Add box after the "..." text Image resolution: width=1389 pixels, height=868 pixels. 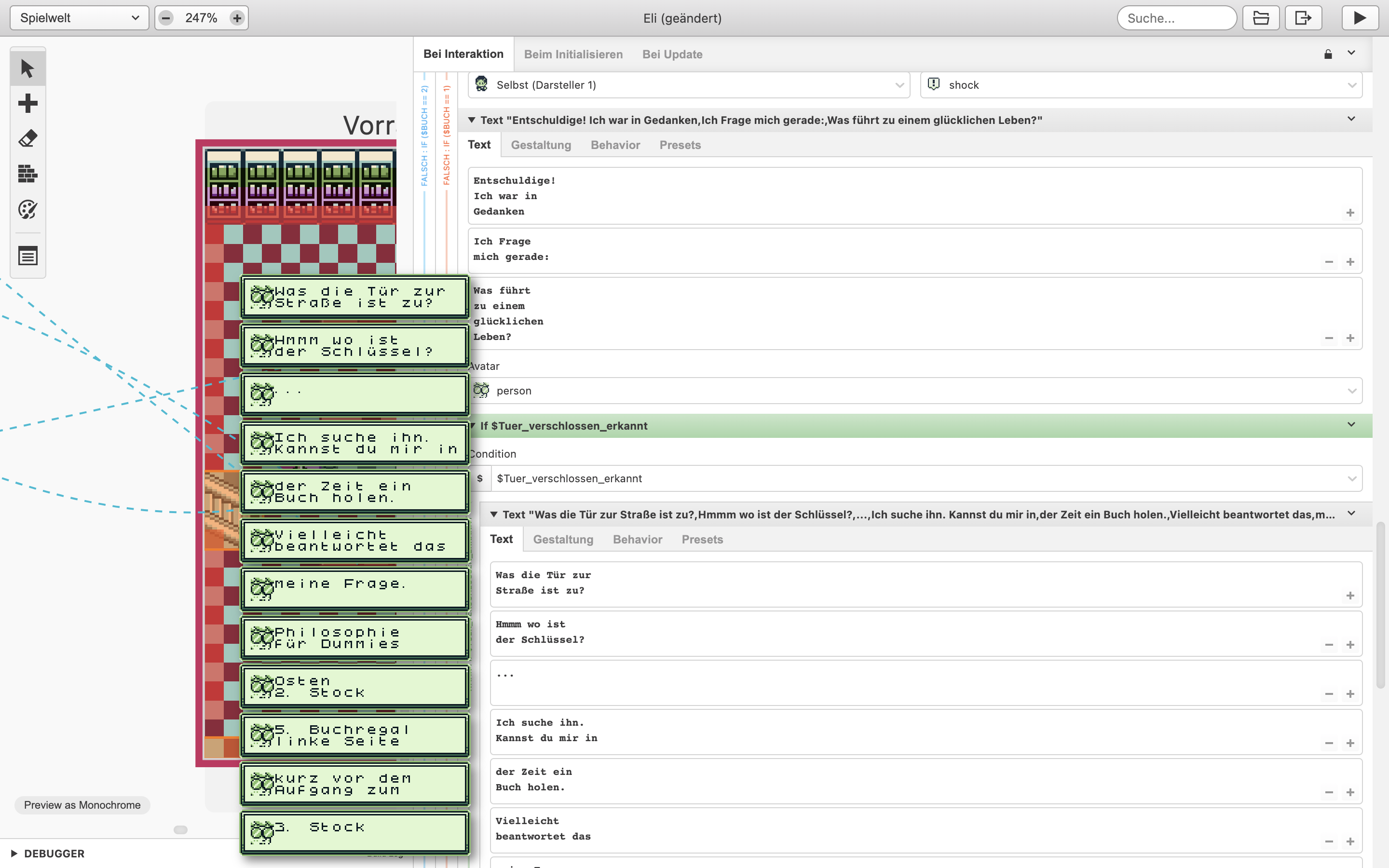tap(1350, 694)
